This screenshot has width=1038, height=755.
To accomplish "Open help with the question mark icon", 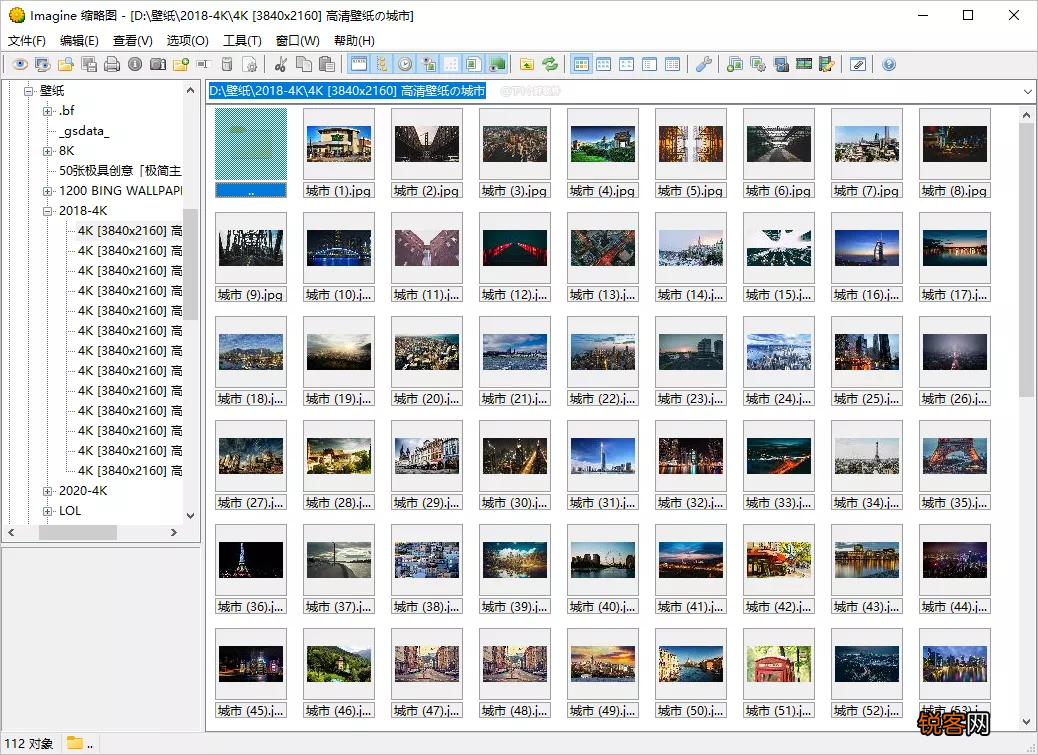I will 889,64.
